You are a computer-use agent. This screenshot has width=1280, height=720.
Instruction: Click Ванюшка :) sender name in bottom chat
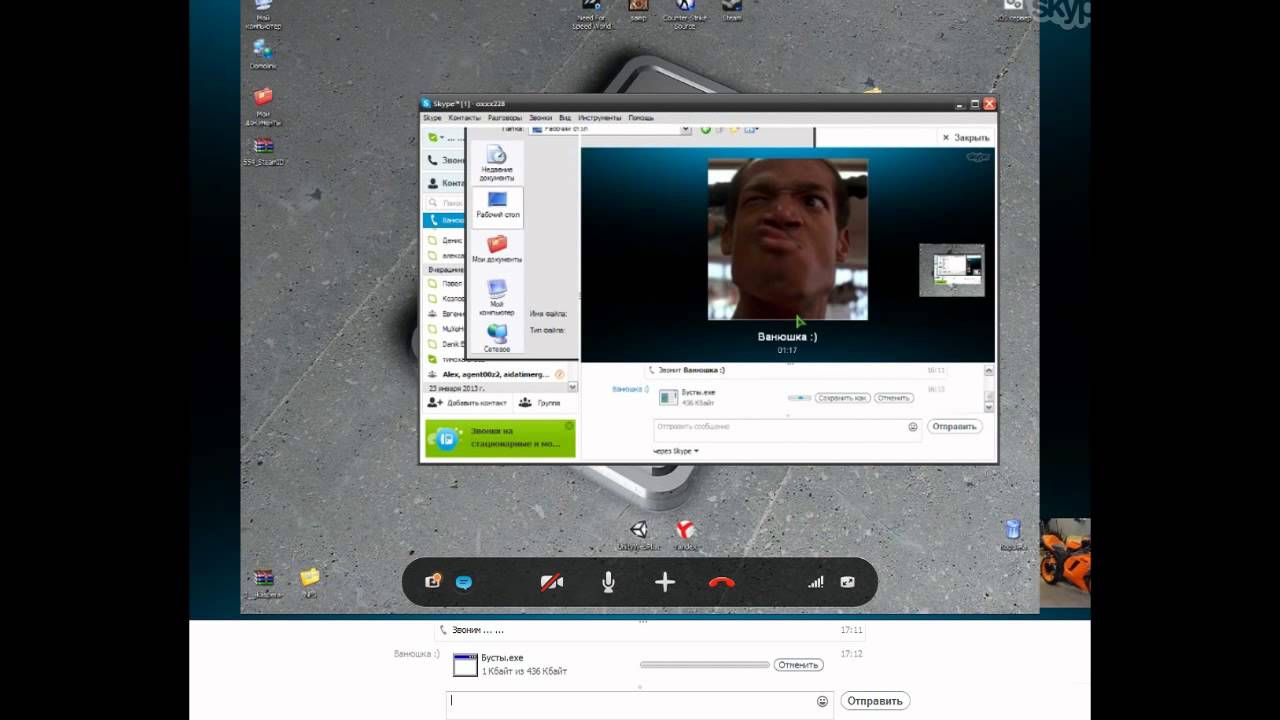[416, 654]
